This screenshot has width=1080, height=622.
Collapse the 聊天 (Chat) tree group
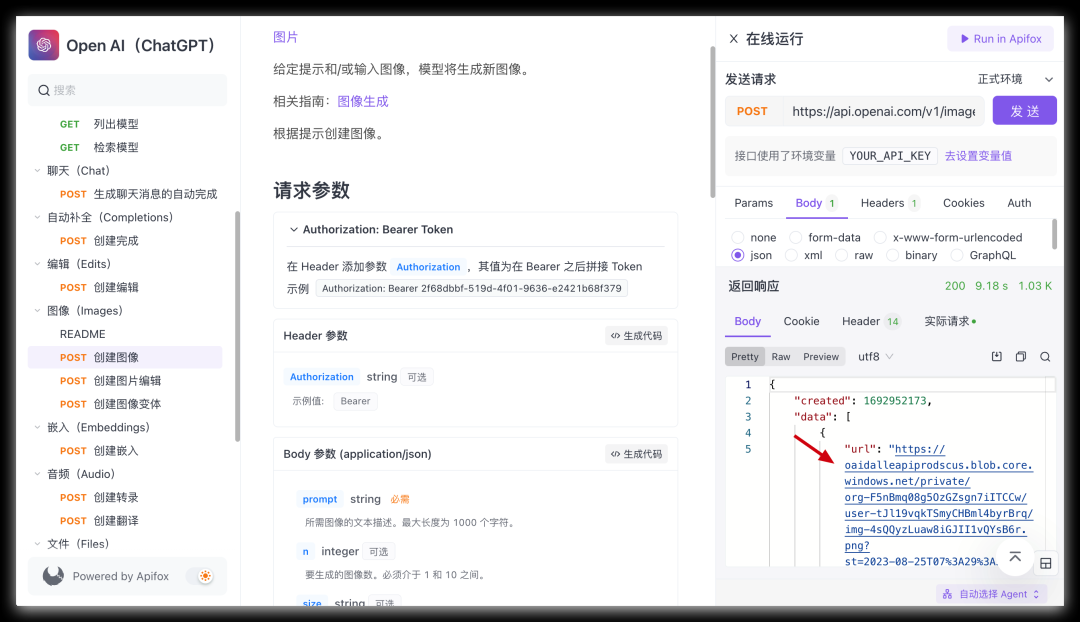[x=37, y=171]
